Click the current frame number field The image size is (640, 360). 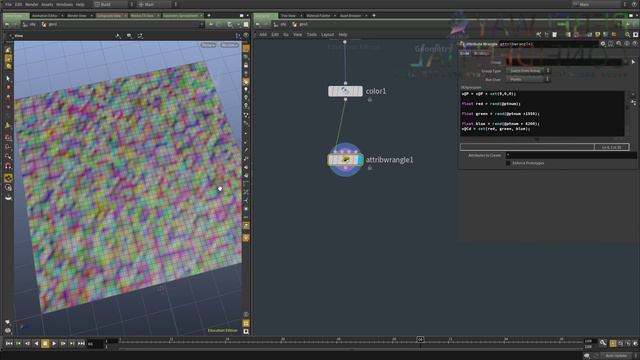click(x=95, y=344)
